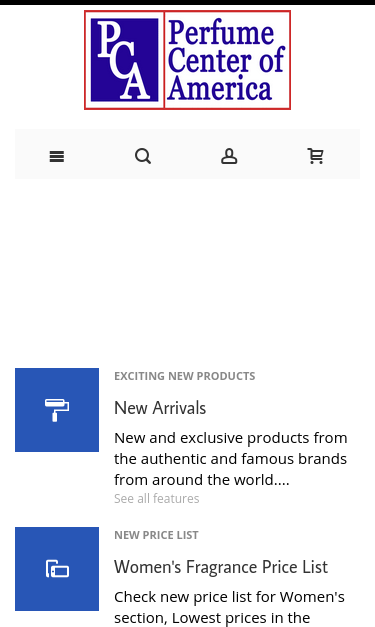The image size is (375, 627).
Task: Click the word America in the logo
Action: (x=219, y=88)
